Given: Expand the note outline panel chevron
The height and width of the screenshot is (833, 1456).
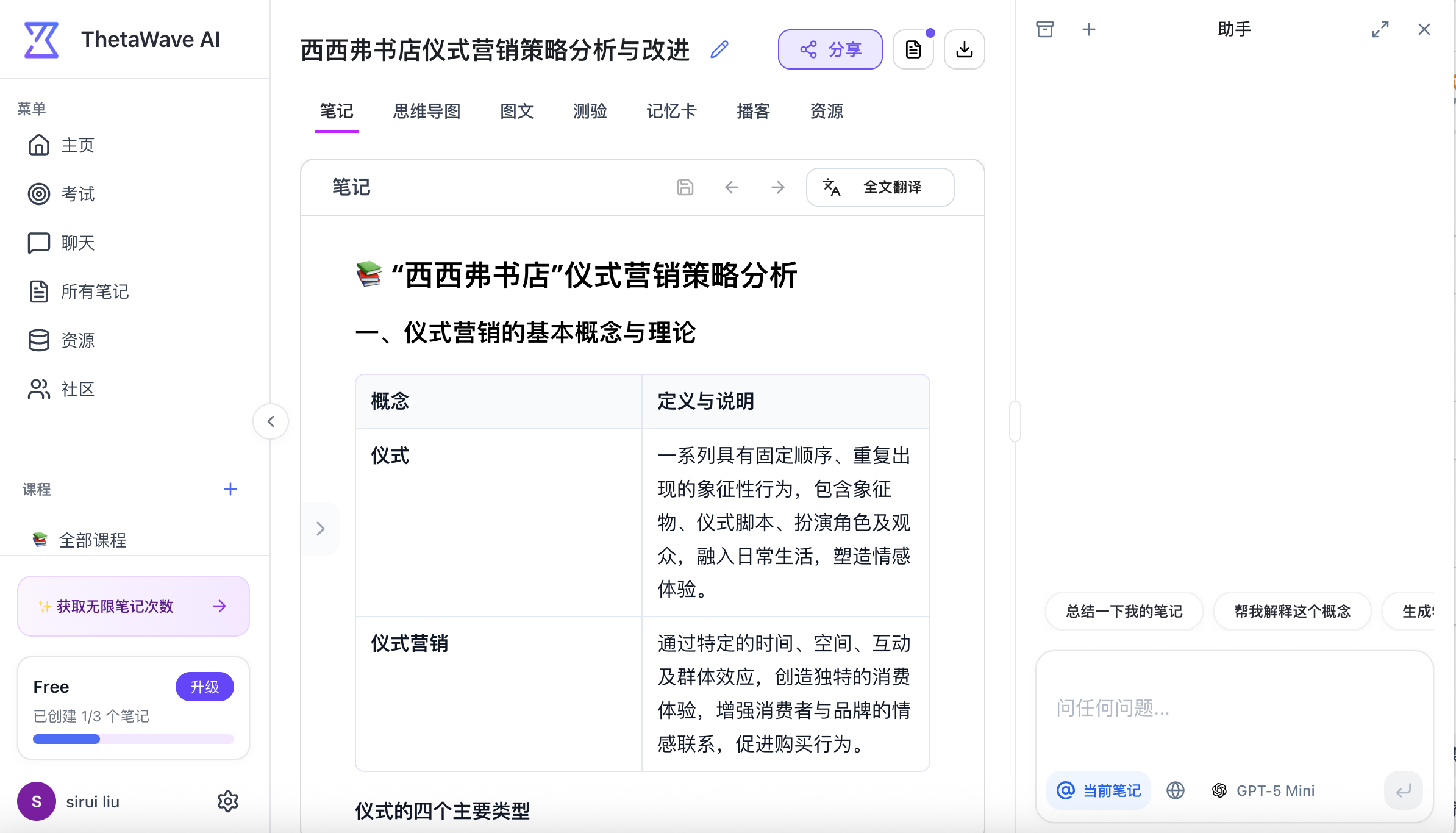Looking at the screenshot, I should pos(321,529).
